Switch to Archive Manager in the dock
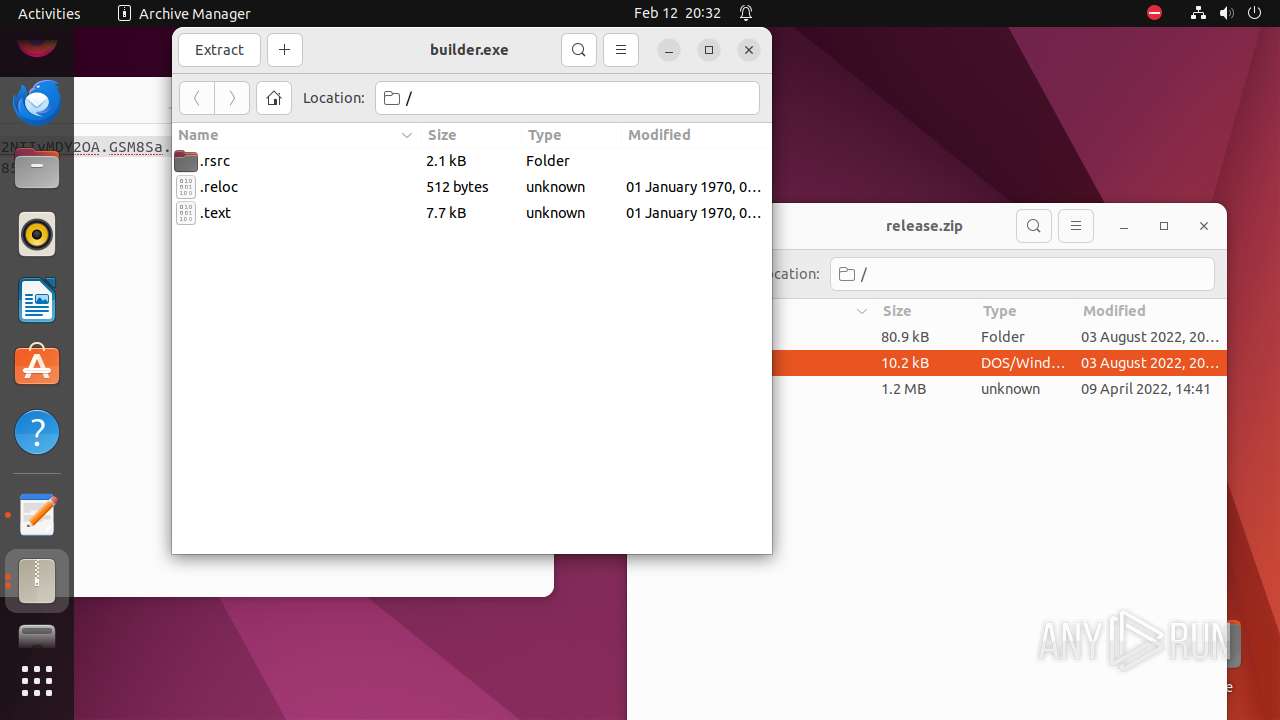The height and width of the screenshot is (720, 1280). (x=37, y=580)
